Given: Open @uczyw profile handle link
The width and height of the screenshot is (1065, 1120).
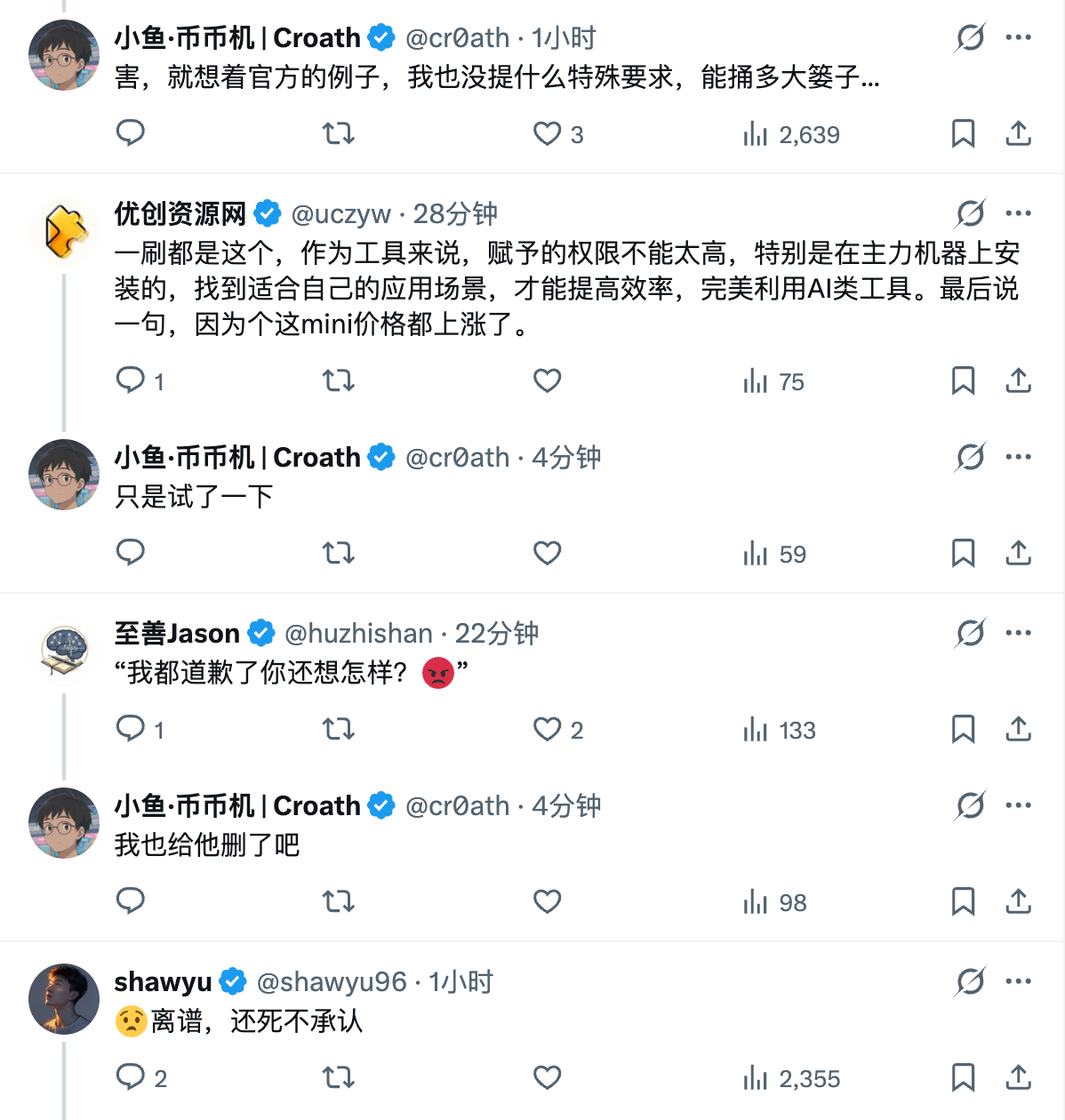Looking at the screenshot, I should click(x=341, y=214).
